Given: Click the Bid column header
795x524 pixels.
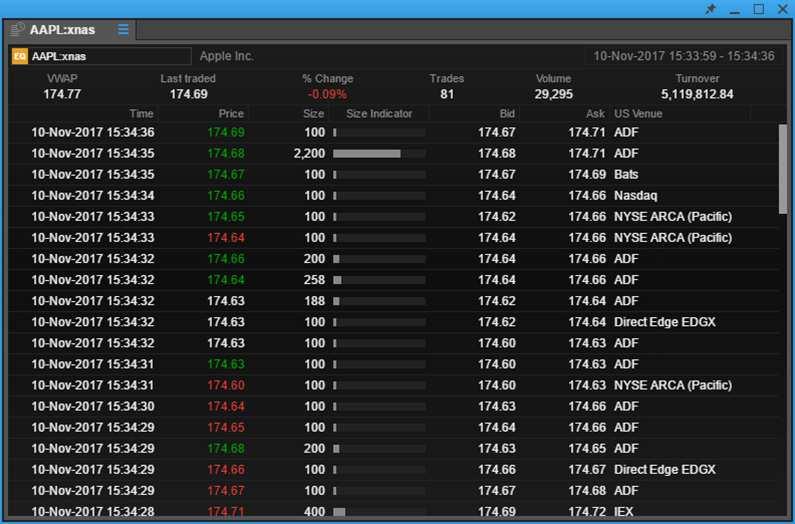Looking at the screenshot, I should pos(507,114).
